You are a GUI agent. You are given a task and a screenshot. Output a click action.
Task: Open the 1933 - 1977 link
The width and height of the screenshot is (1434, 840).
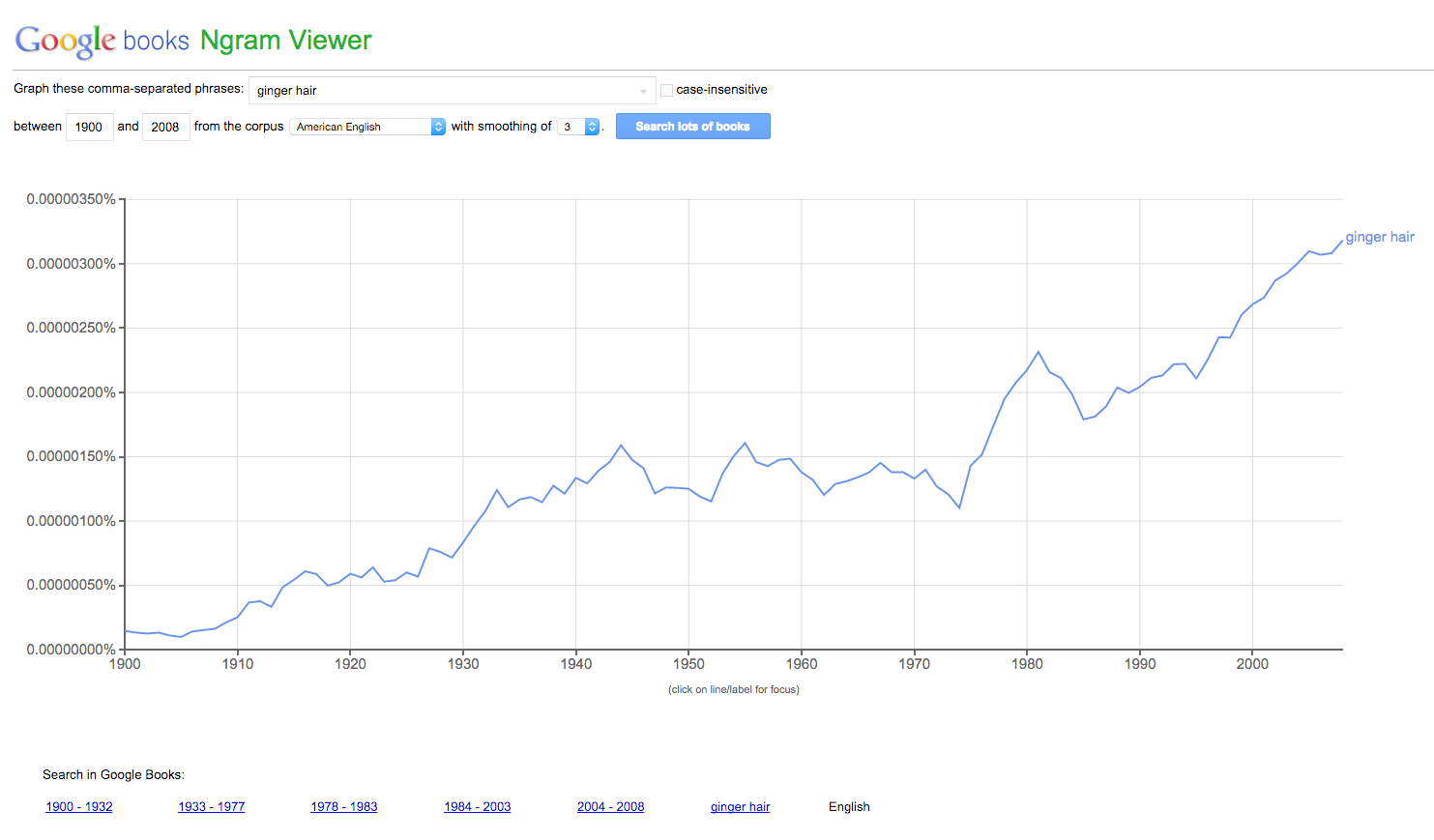(212, 806)
